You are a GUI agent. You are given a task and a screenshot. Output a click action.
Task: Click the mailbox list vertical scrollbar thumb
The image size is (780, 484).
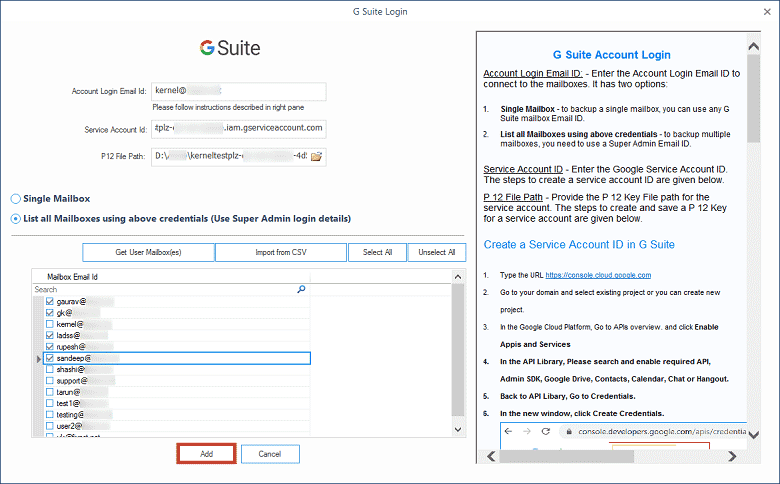click(458, 350)
